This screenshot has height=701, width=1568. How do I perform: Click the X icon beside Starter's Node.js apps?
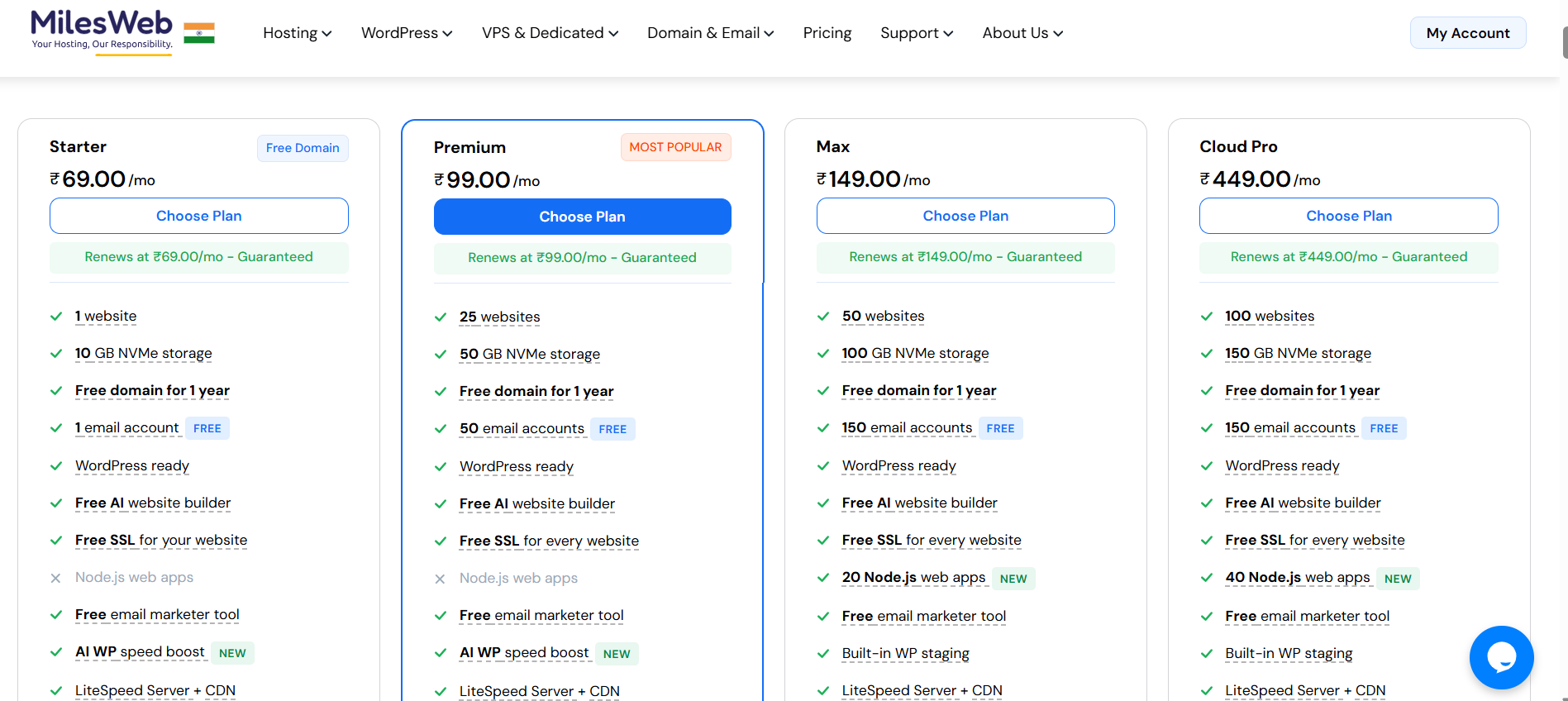tap(56, 578)
